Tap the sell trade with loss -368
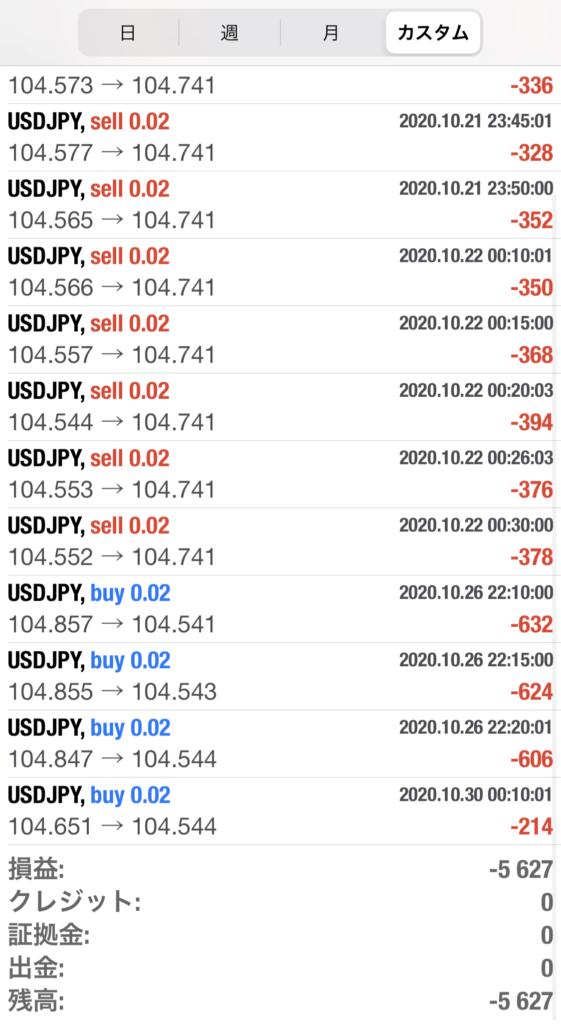This screenshot has width=561, height=1024. coord(280,340)
